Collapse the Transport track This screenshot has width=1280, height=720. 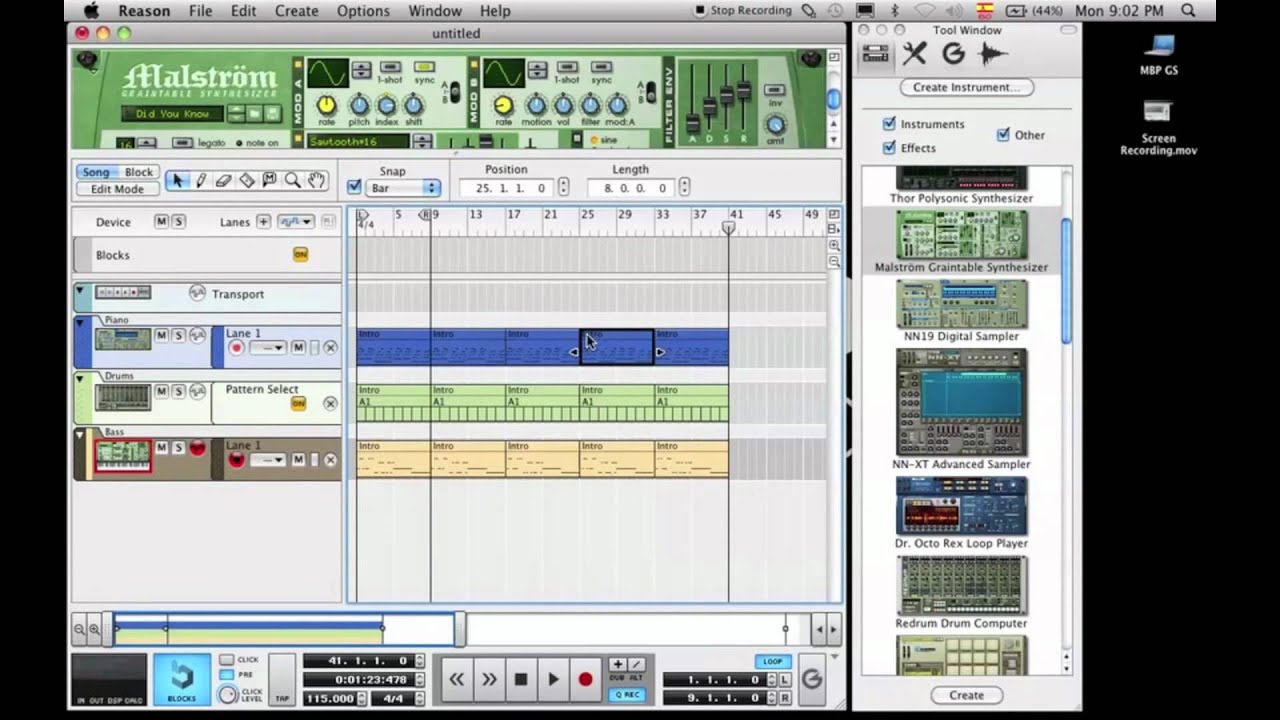point(80,292)
